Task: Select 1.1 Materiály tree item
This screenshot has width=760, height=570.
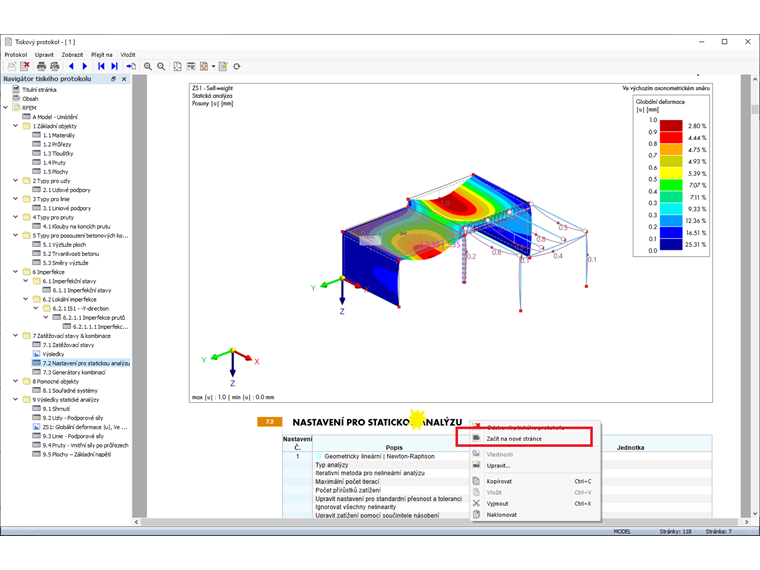Action: pos(59,135)
